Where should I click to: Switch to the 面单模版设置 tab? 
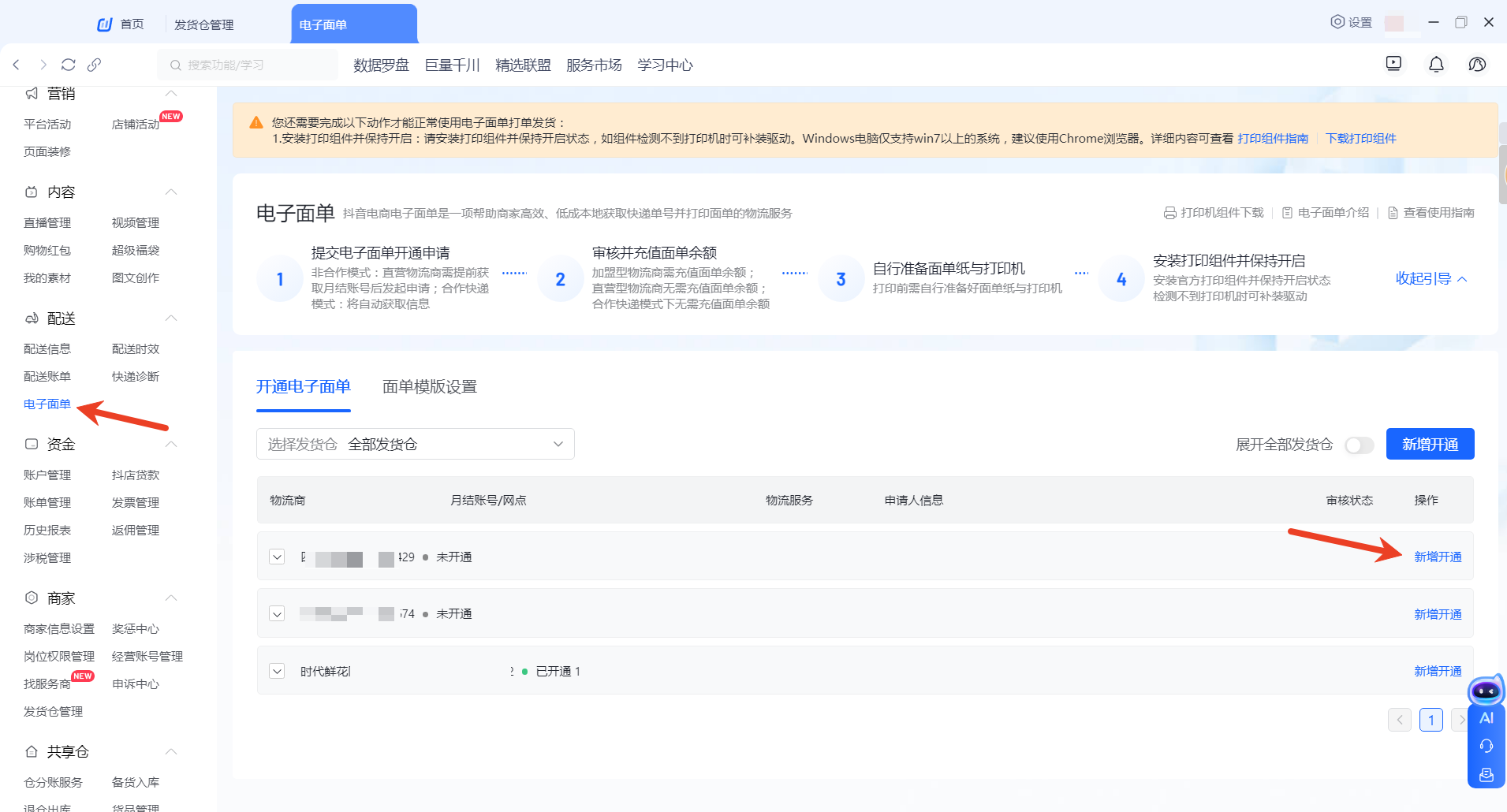[x=429, y=387]
